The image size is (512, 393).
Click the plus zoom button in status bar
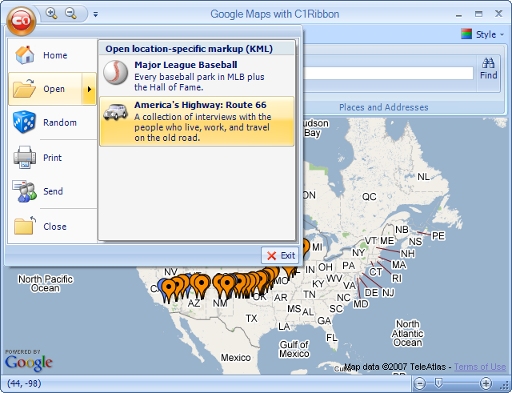click(486, 383)
